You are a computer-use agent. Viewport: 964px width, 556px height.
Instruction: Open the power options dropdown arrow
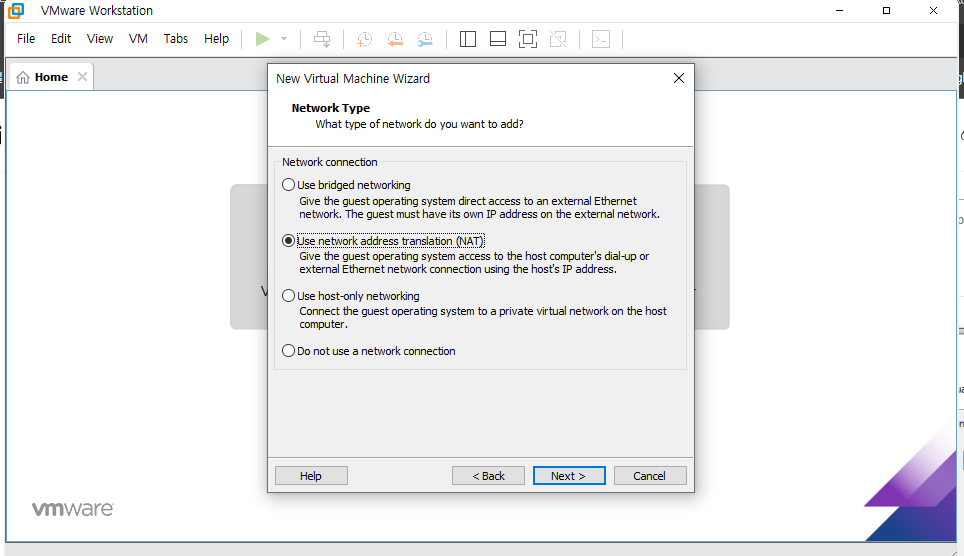(284, 39)
